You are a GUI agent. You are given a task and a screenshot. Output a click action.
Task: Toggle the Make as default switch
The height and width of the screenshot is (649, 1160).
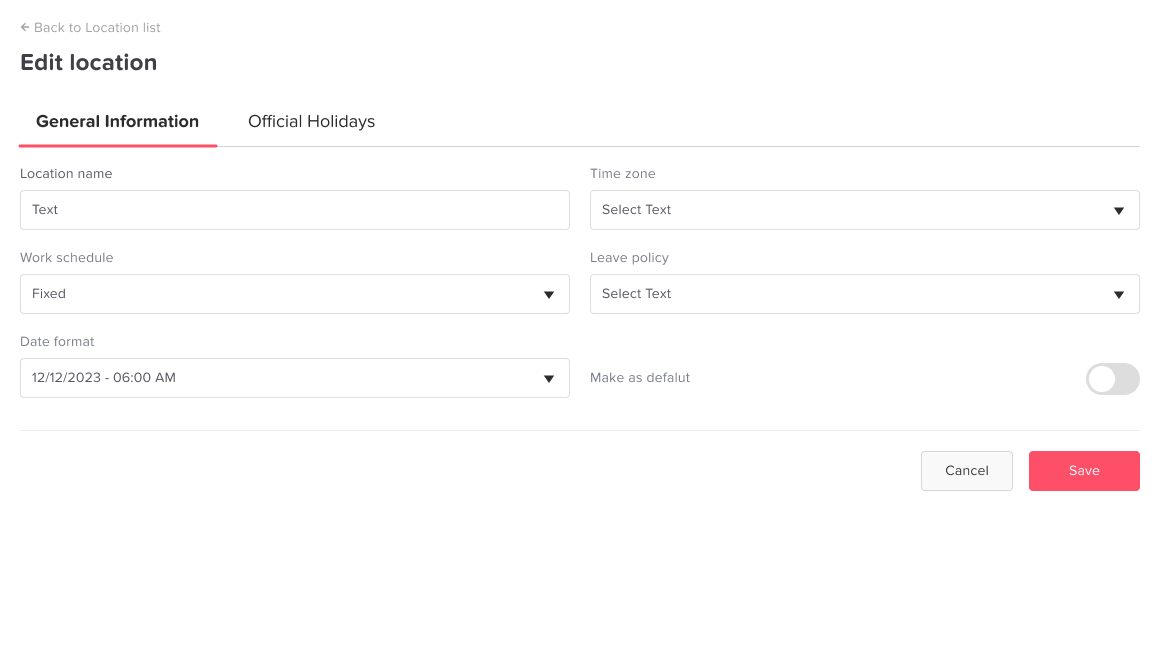[x=1112, y=379]
